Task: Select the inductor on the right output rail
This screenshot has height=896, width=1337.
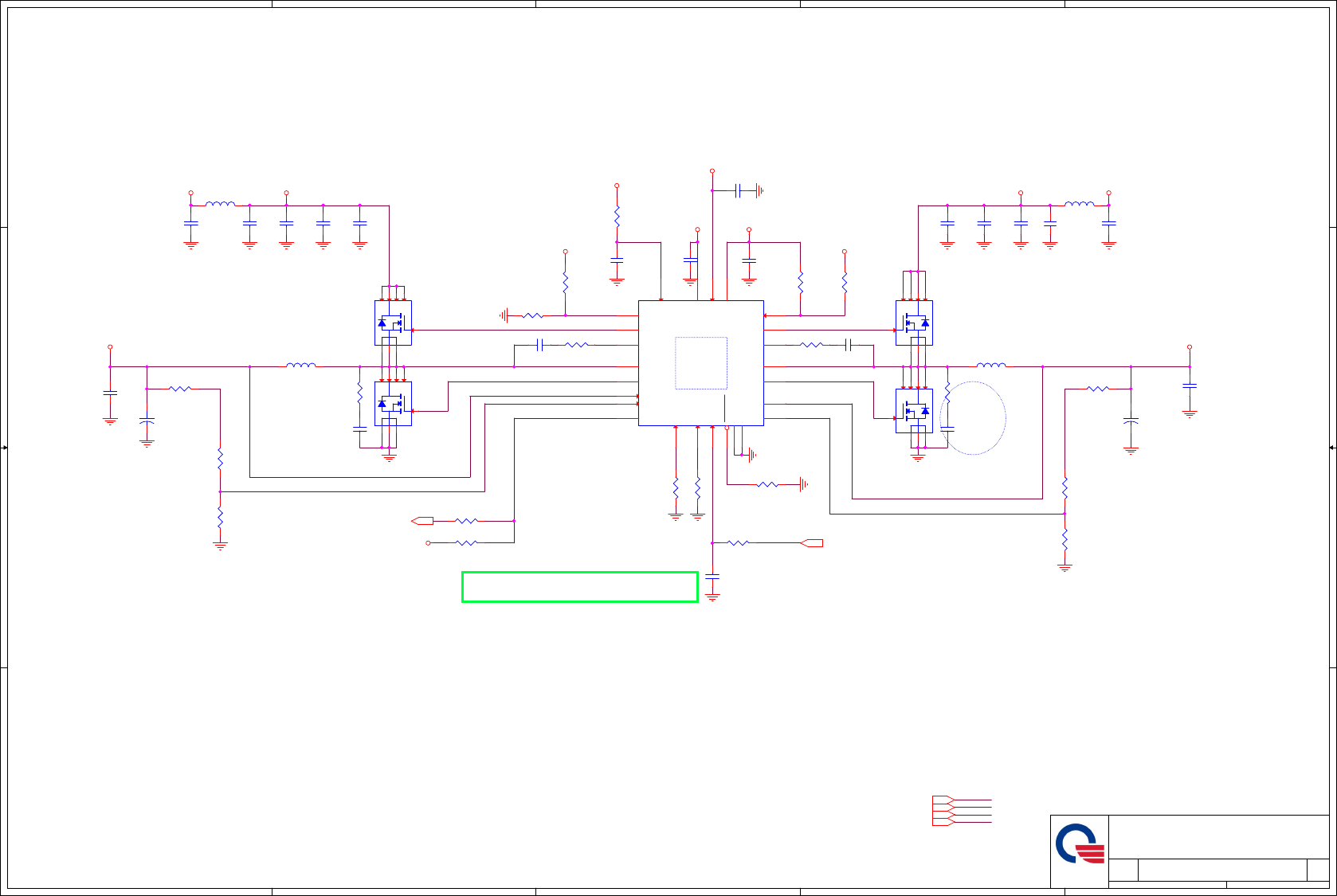Action: [991, 365]
